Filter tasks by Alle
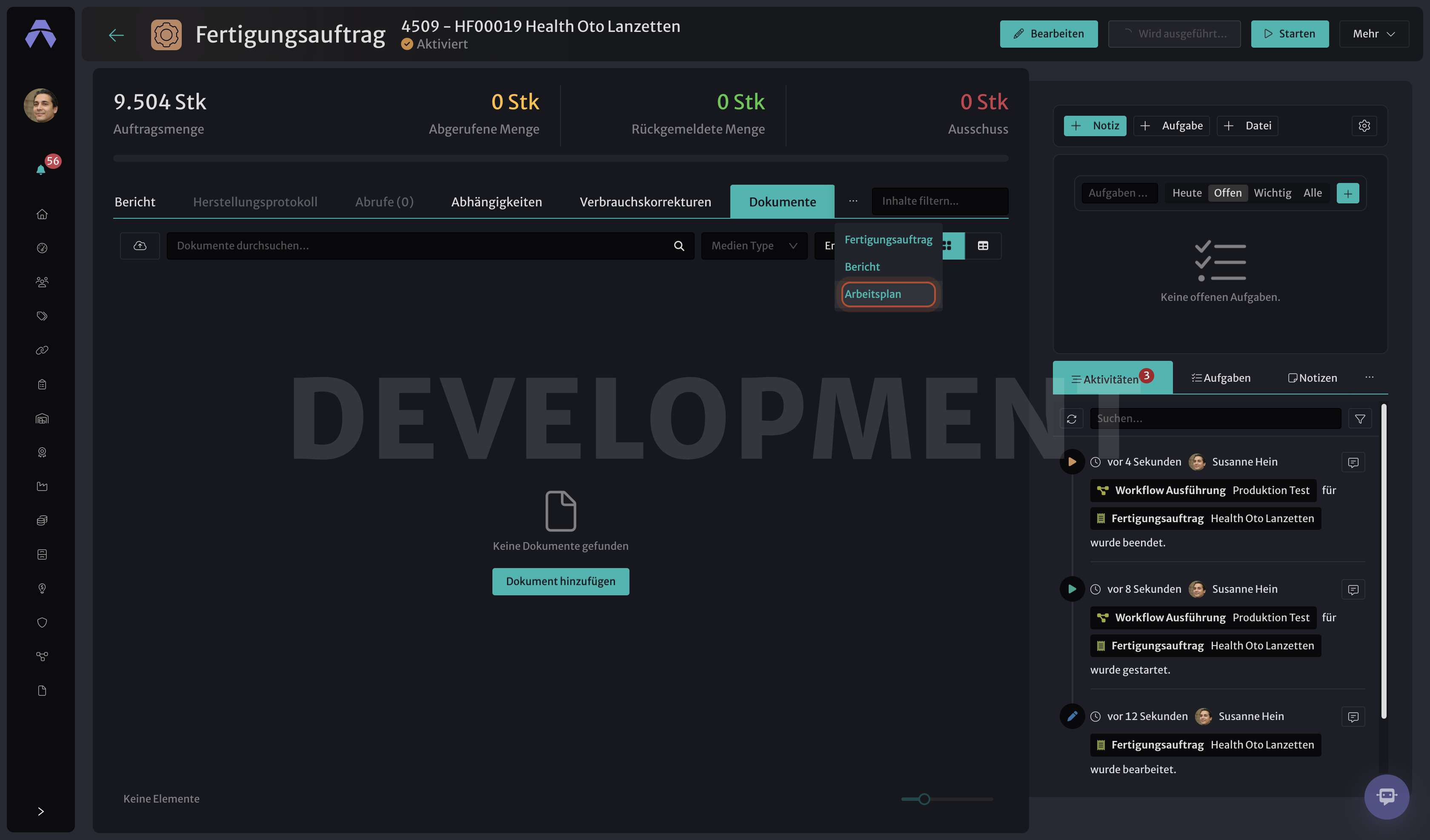Image resolution: width=1430 pixels, height=840 pixels. (x=1313, y=193)
